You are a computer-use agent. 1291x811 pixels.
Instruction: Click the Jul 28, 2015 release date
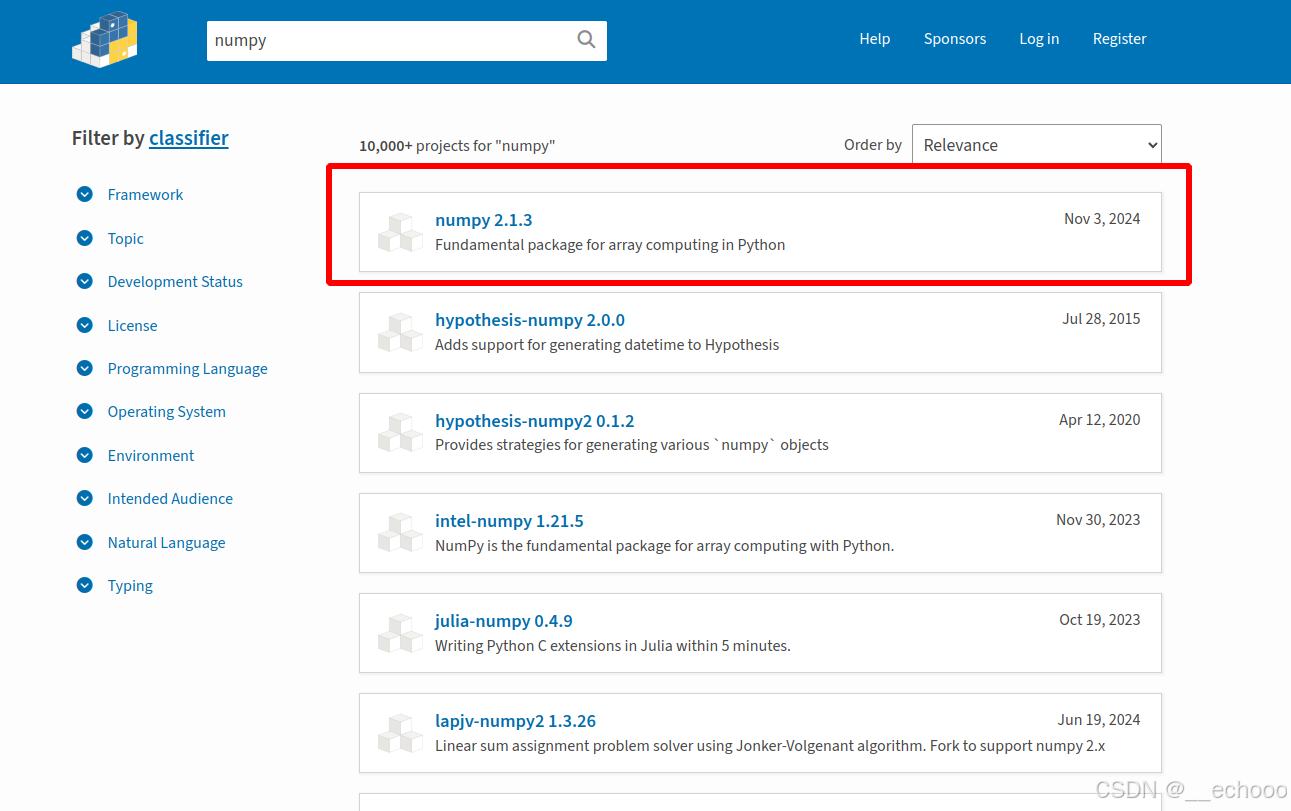pyautogui.click(x=1101, y=319)
